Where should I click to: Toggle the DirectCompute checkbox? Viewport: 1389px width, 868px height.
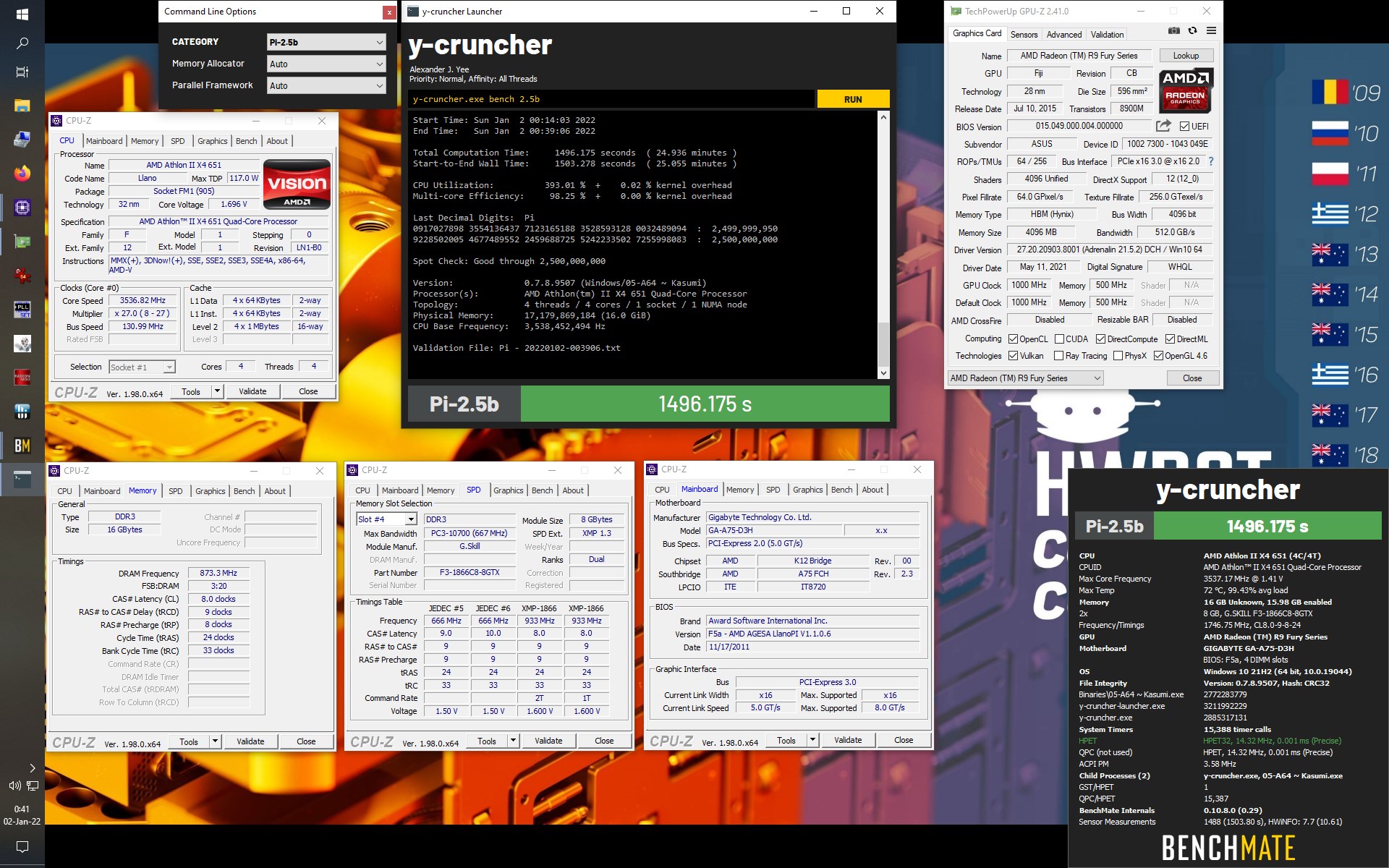pyautogui.click(x=1100, y=339)
